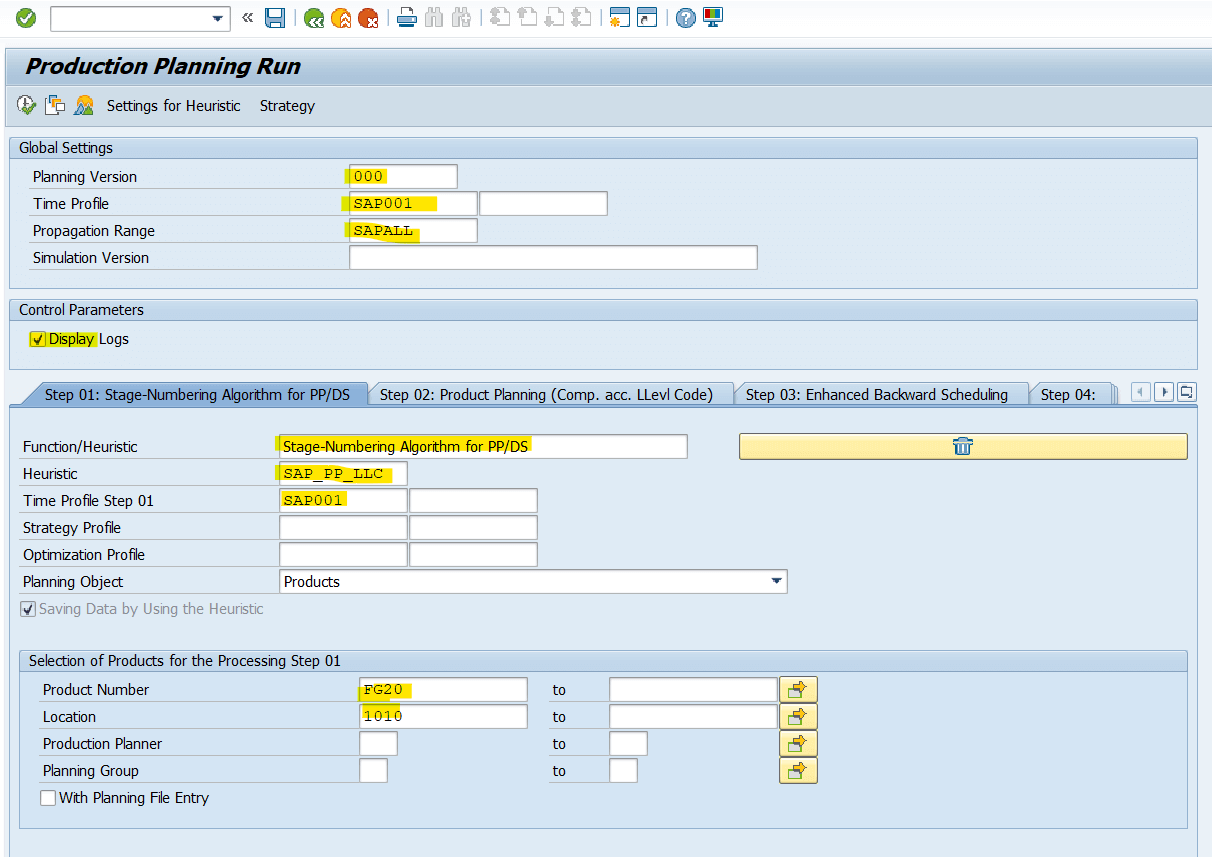Click Saving Data by Using the Heuristic checkbox
Screen dimensions: 1212x857
pos(27,608)
